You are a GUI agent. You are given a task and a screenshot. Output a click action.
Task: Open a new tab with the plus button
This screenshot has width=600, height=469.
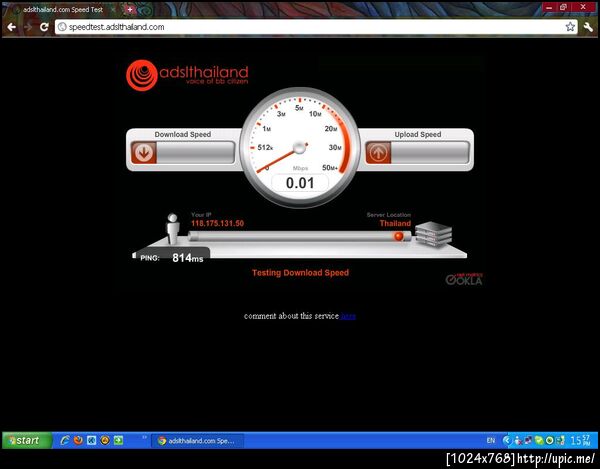tap(130, 10)
